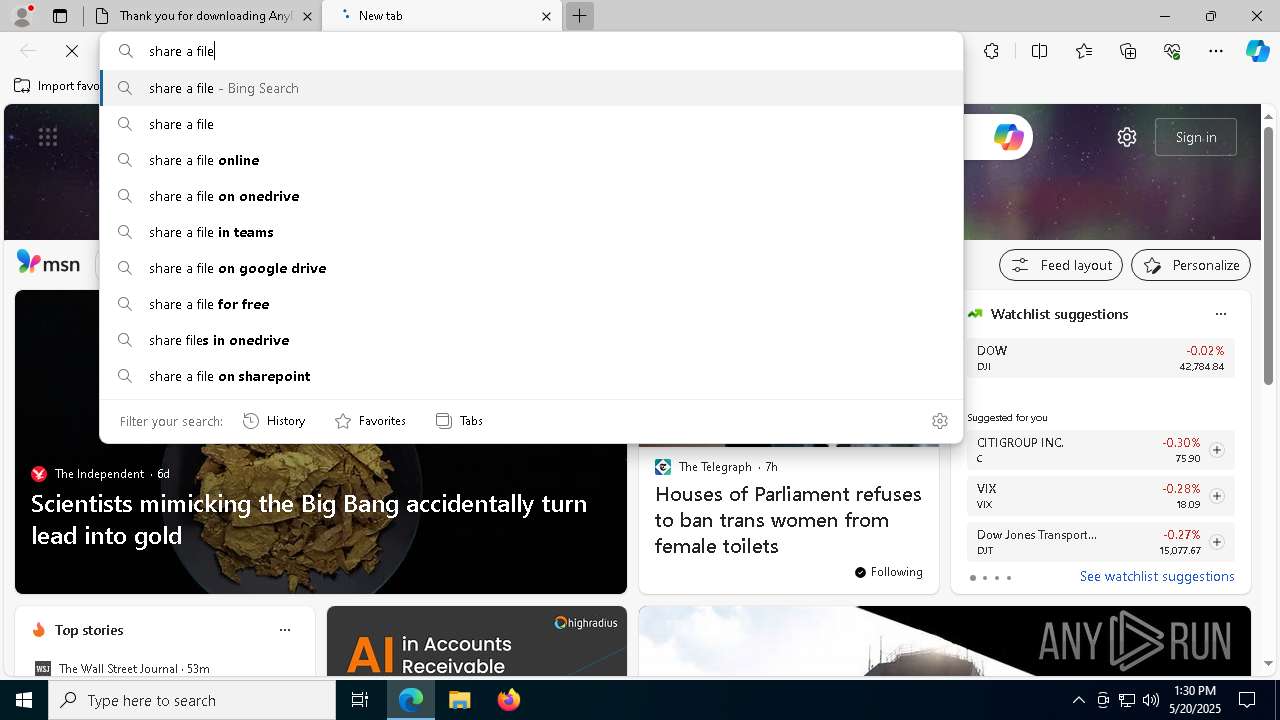Select 'share a file for free' suggestion
The image size is (1280, 720).
tap(532, 304)
